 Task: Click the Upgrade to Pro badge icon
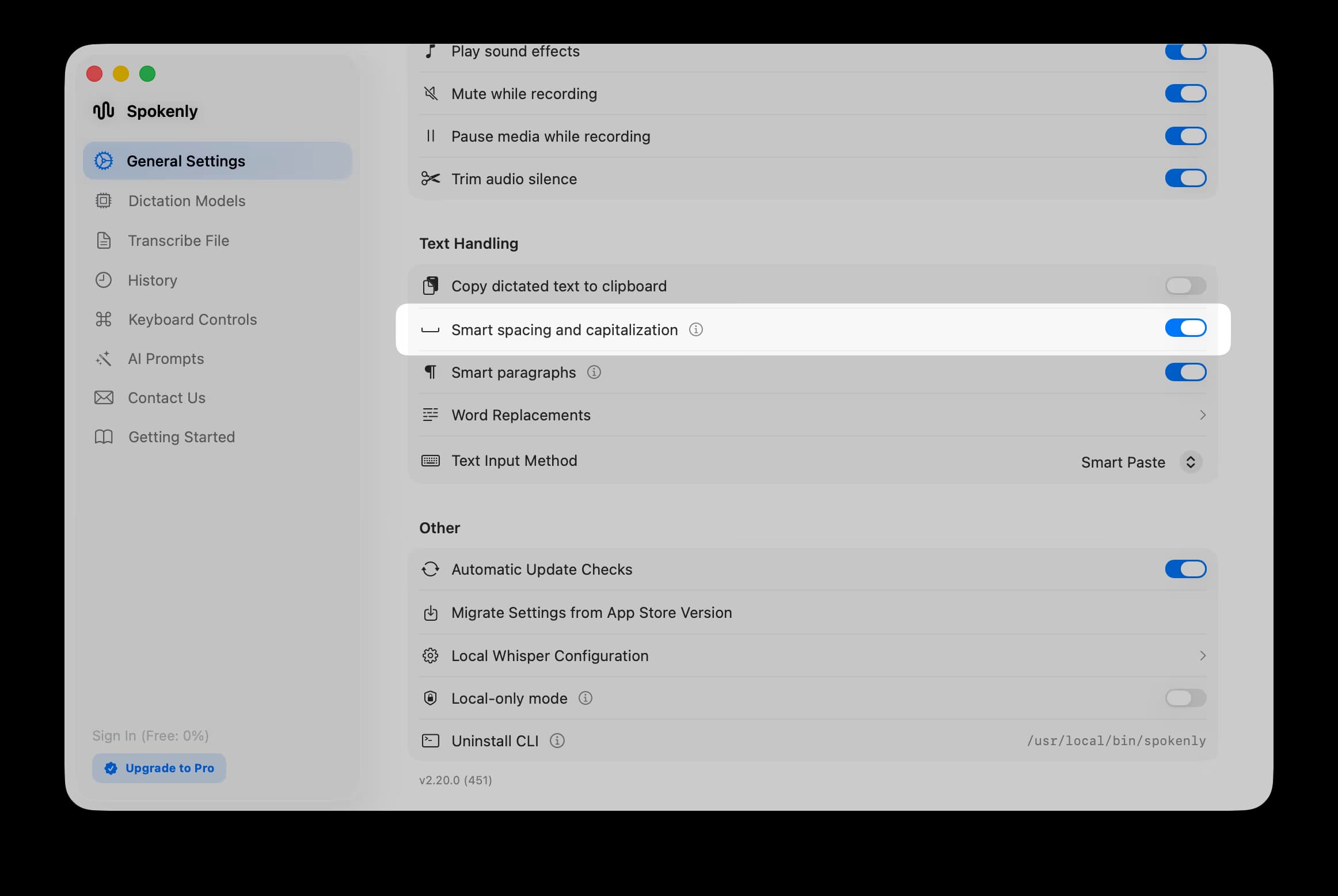[111, 768]
